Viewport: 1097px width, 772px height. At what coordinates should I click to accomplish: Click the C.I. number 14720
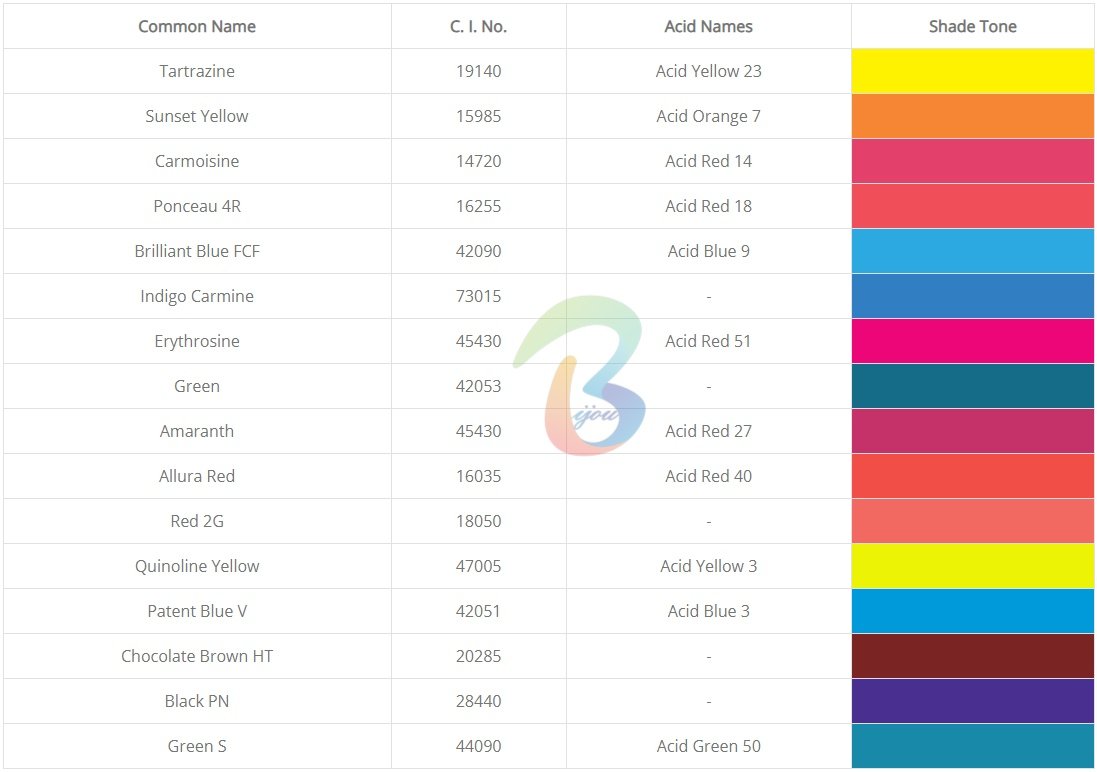click(479, 161)
